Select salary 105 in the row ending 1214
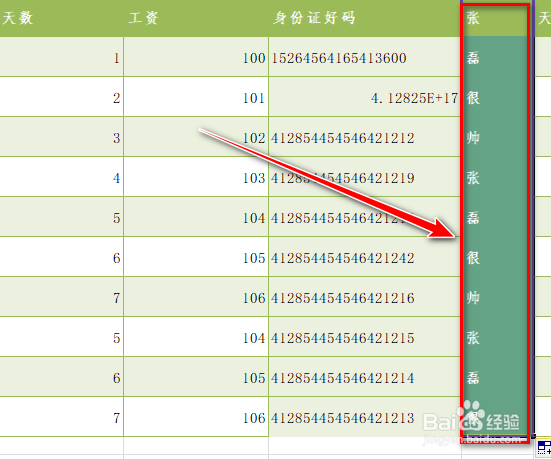The height and width of the screenshot is (459, 551). point(196,377)
